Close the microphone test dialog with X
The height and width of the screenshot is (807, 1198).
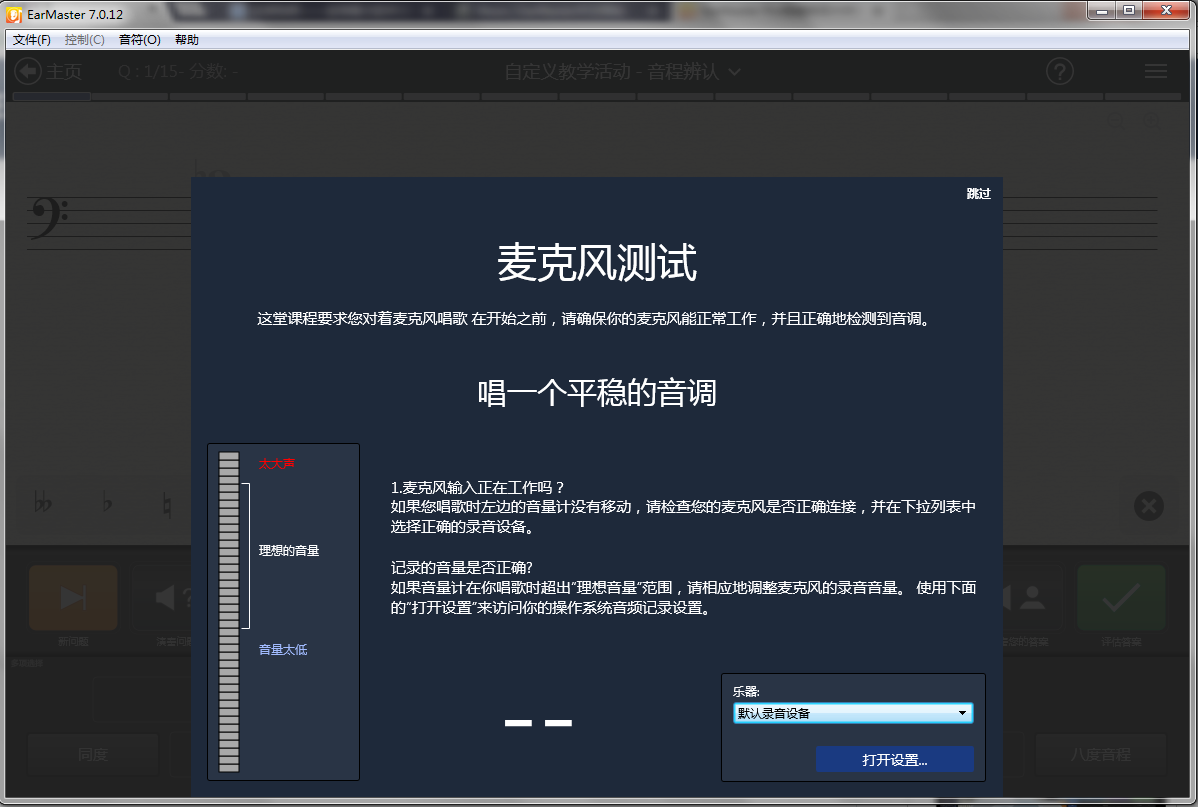coord(1148,507)
